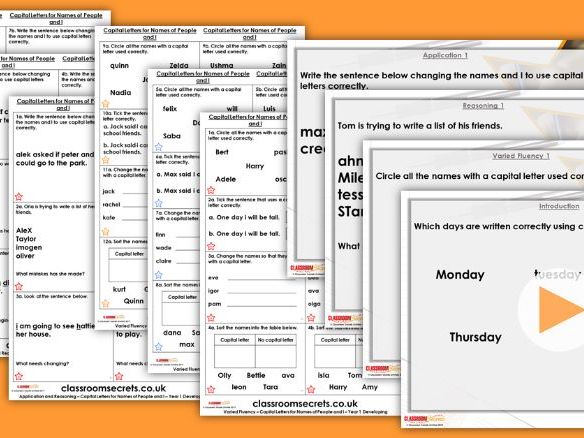Click the name 'wade' in question 7a
Screen dimensions: 584x438
164,248
